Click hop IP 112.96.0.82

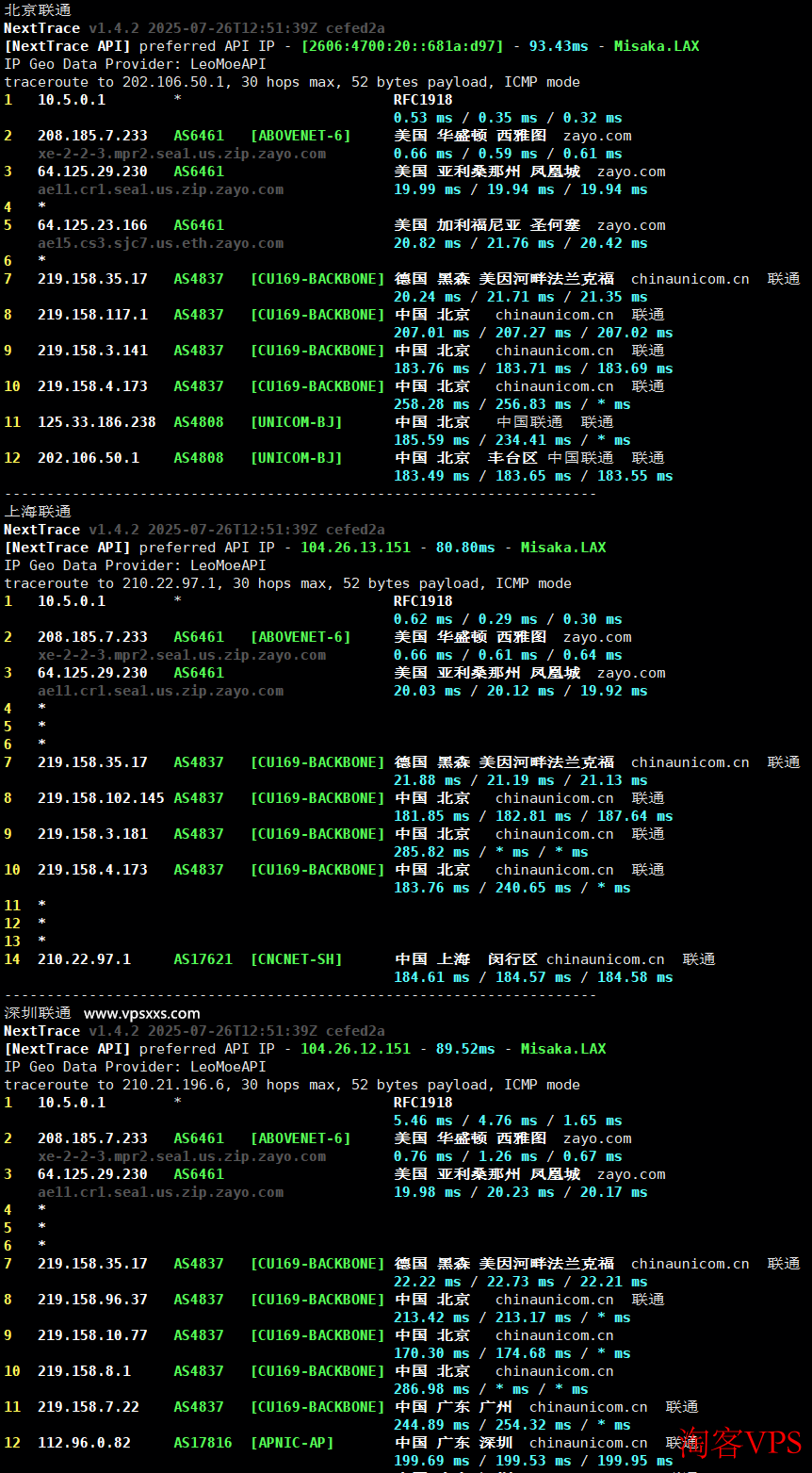[84, 1443]
